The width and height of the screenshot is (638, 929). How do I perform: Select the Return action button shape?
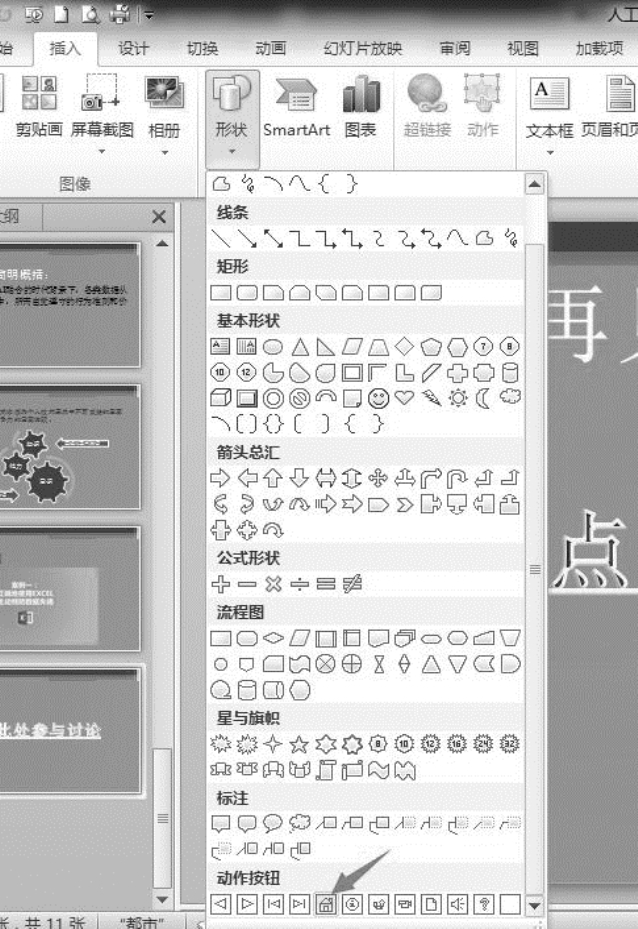[379, 904]
